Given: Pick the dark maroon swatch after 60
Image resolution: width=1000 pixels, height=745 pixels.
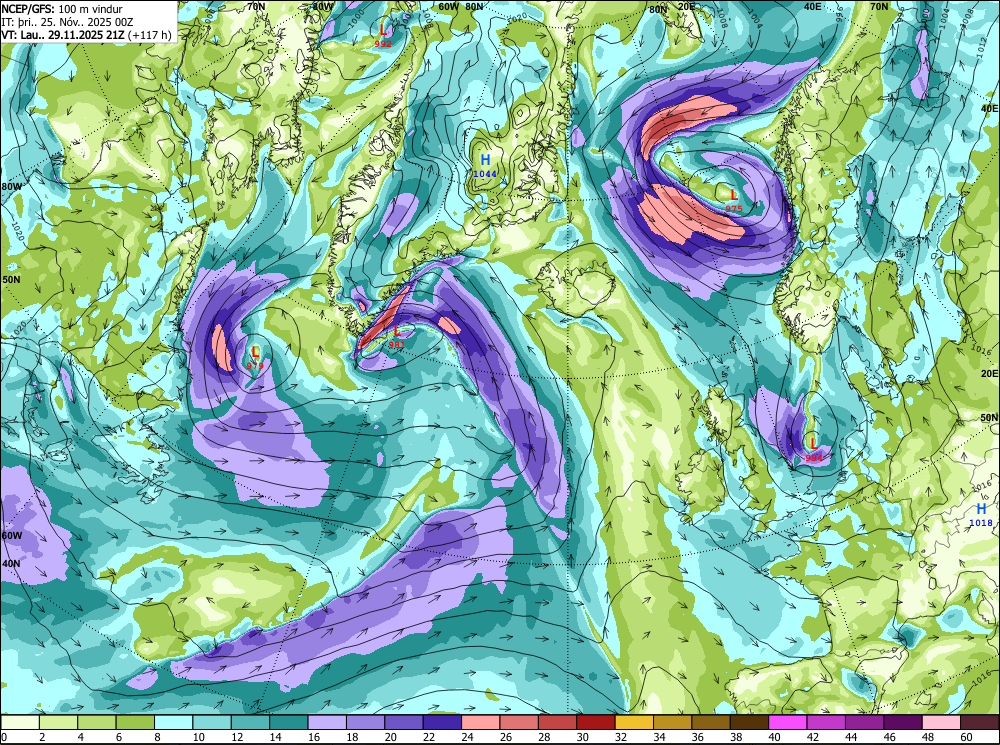Looking at the screenshot, I should tap(979, 722).
